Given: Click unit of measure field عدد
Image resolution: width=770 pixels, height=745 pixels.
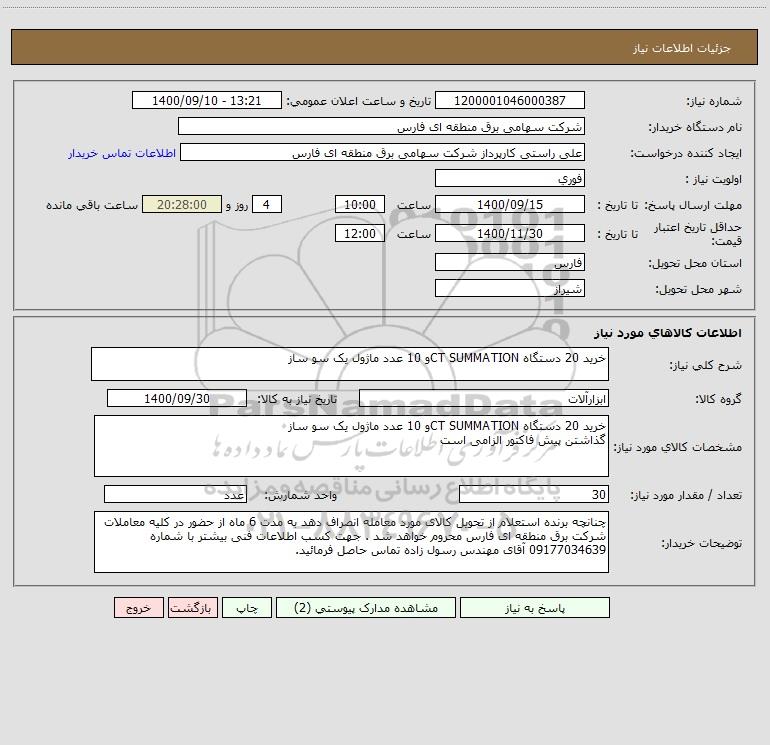Looking at the screenshot, I should [175, 494].
